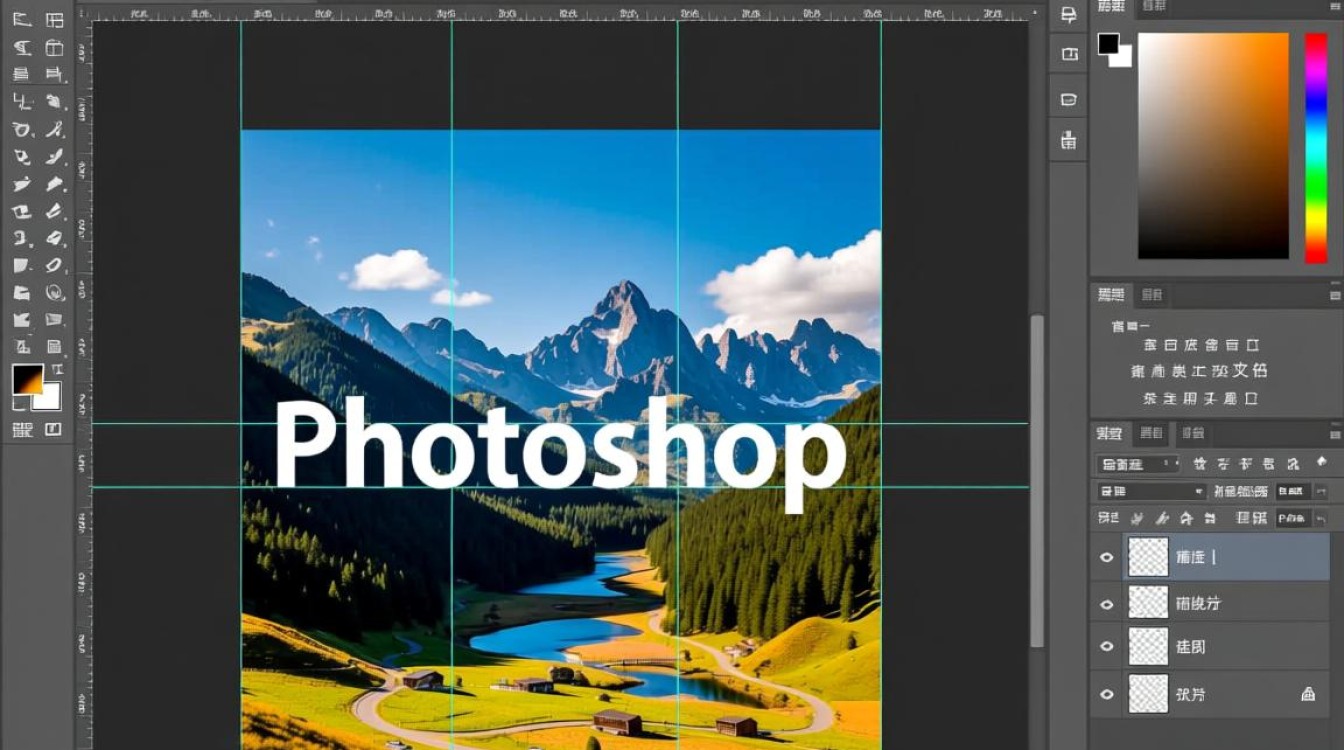
Task: Click the toolbox foreground color swatch
Action: [x=25, y=378]
